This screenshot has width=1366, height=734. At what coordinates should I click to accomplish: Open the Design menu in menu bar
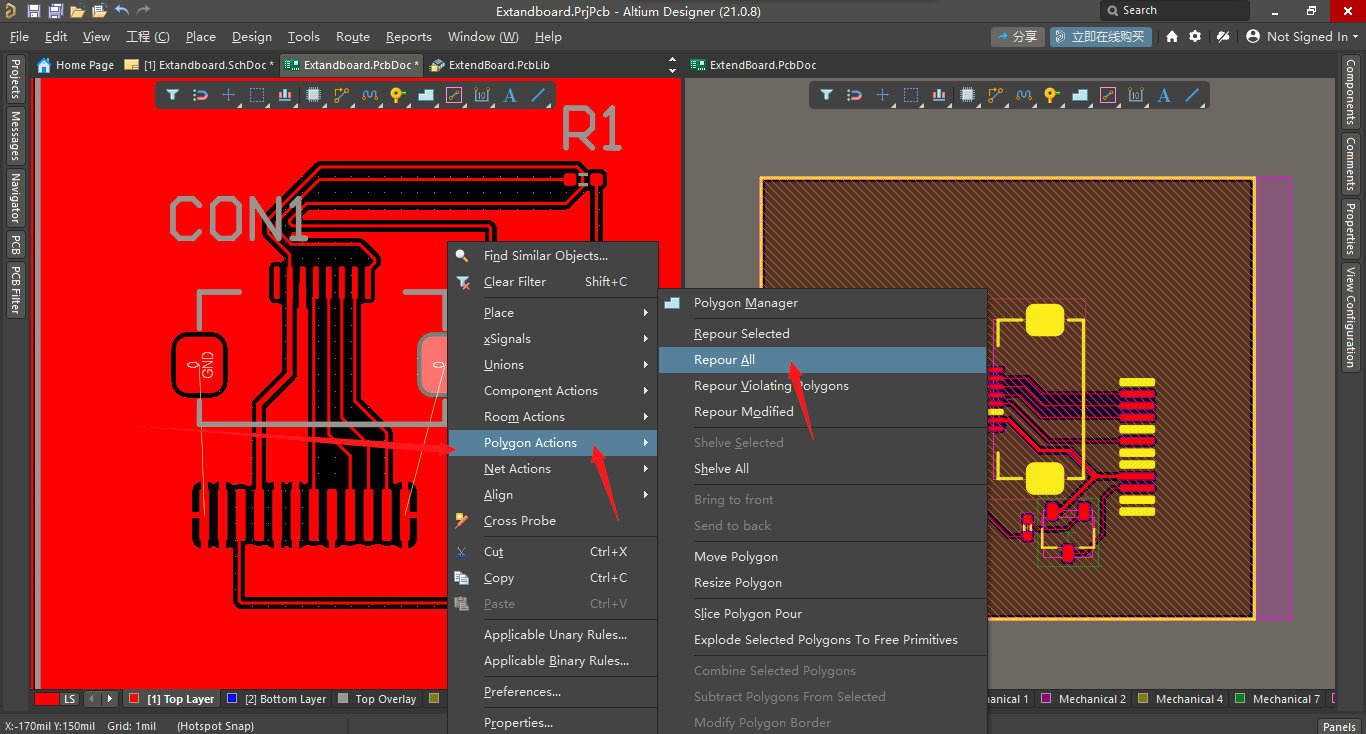251,36
